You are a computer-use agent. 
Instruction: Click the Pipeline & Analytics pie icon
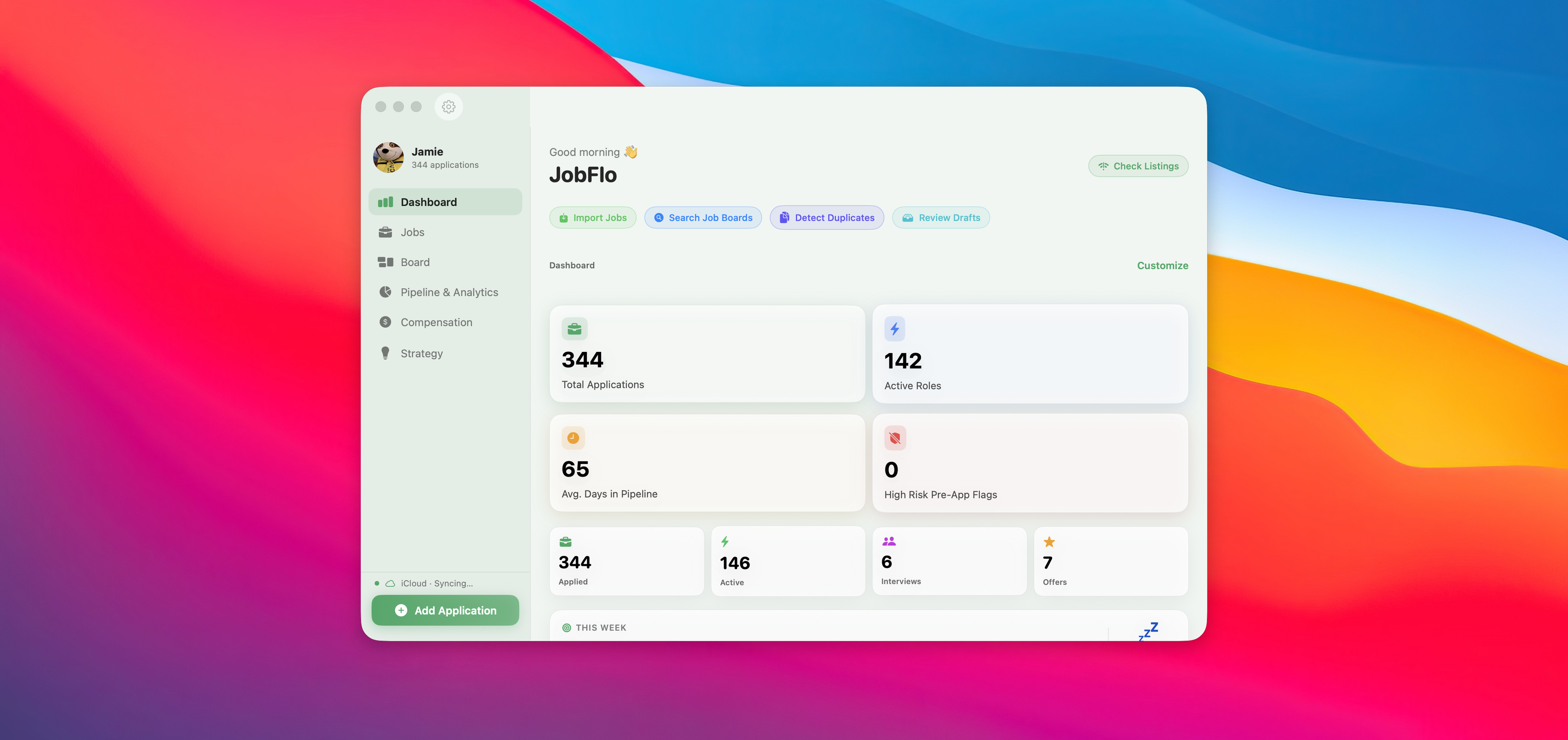tap(385, 292)
